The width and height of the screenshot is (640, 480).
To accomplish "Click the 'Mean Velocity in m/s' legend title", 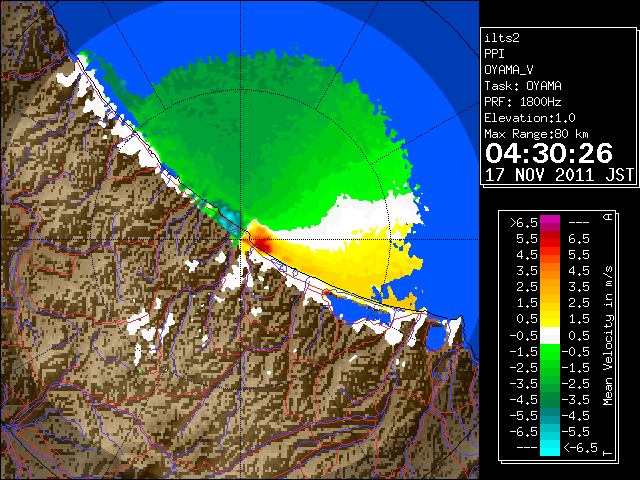I will point(608,336).
